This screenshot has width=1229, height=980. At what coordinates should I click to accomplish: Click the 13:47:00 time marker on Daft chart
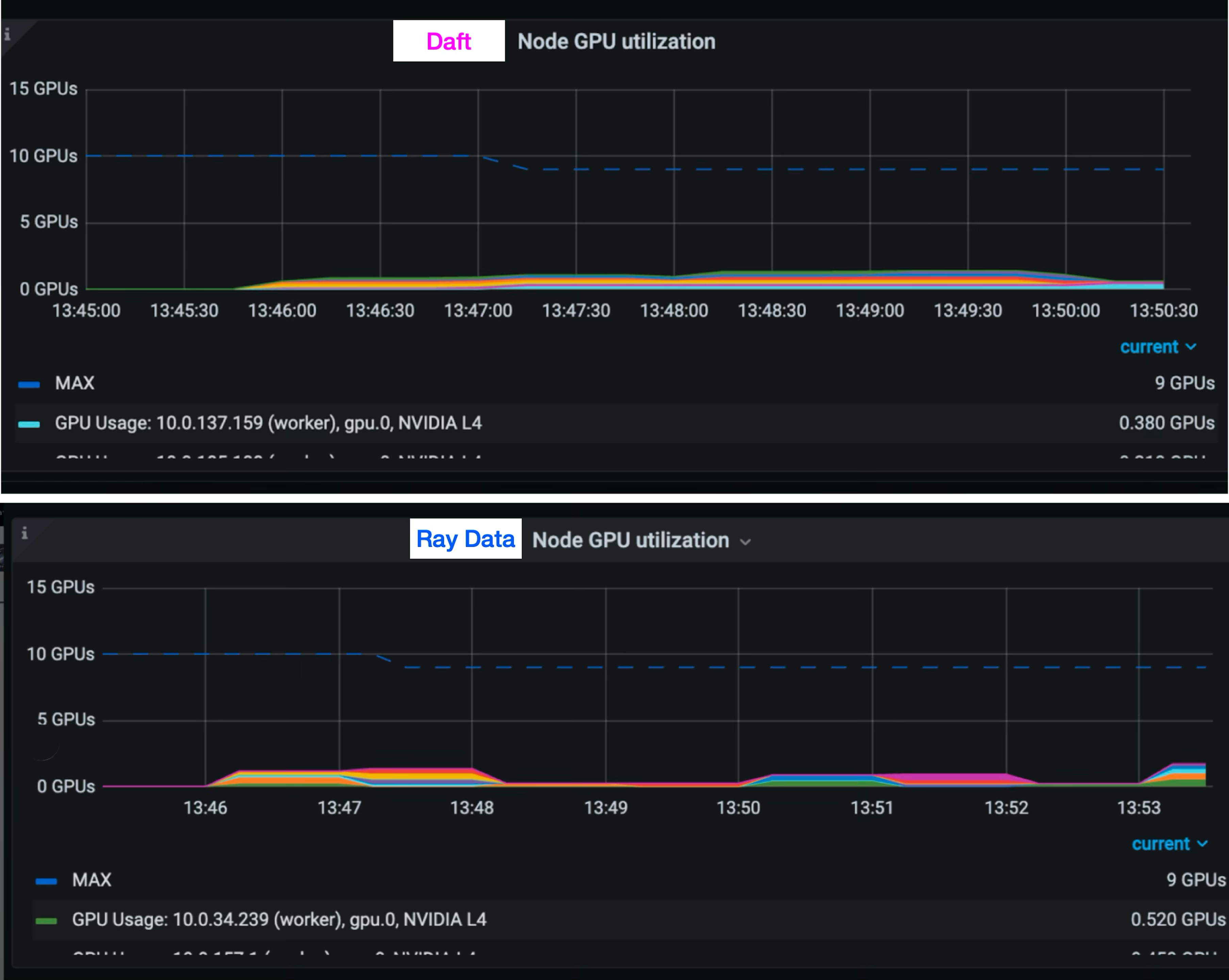click(x=478, y=311)
